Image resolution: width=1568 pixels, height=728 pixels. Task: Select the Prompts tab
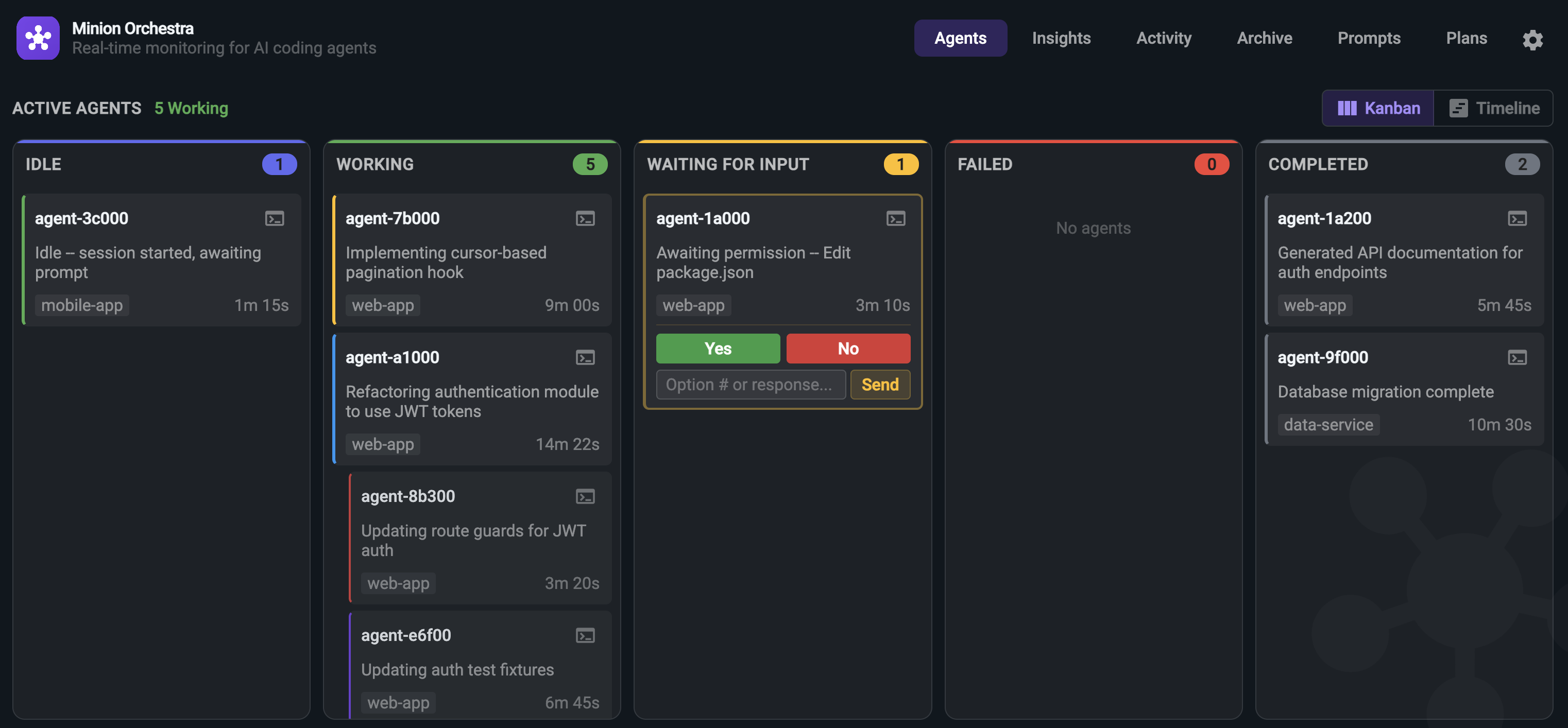click(1368, 38)
